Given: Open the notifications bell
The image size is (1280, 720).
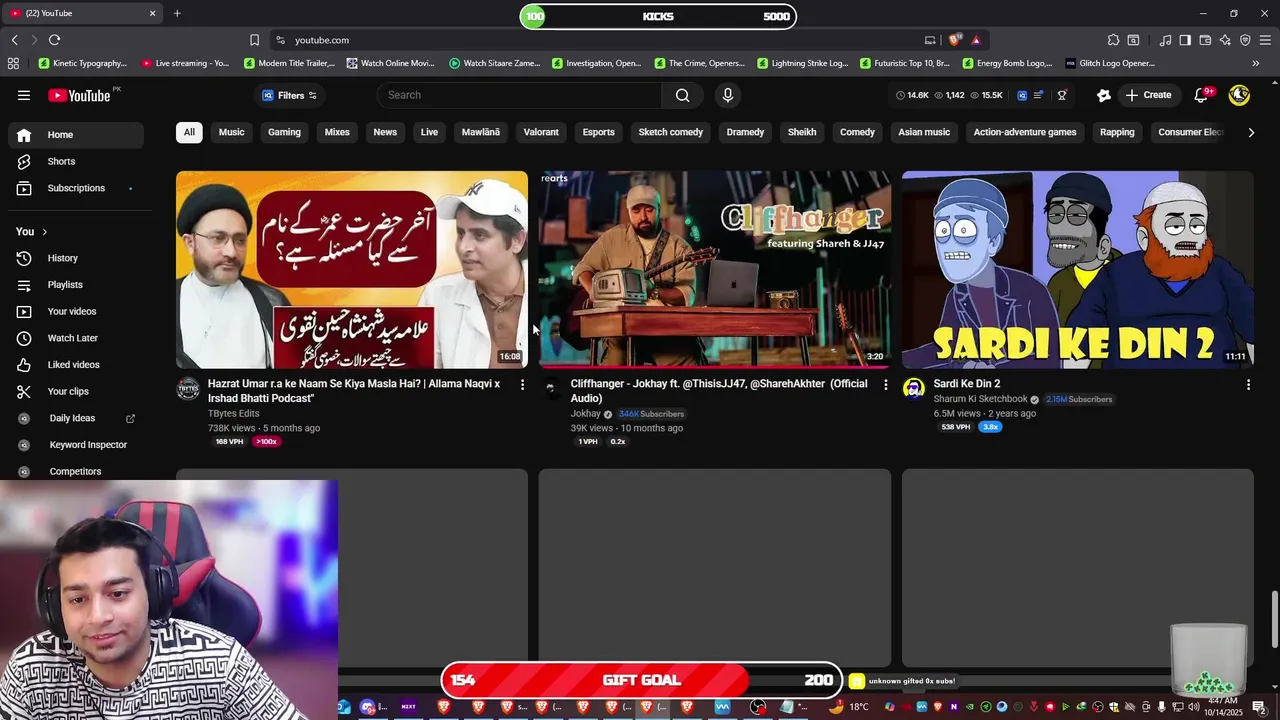Looking at the screenshot, I should [x=1203, y=95].
